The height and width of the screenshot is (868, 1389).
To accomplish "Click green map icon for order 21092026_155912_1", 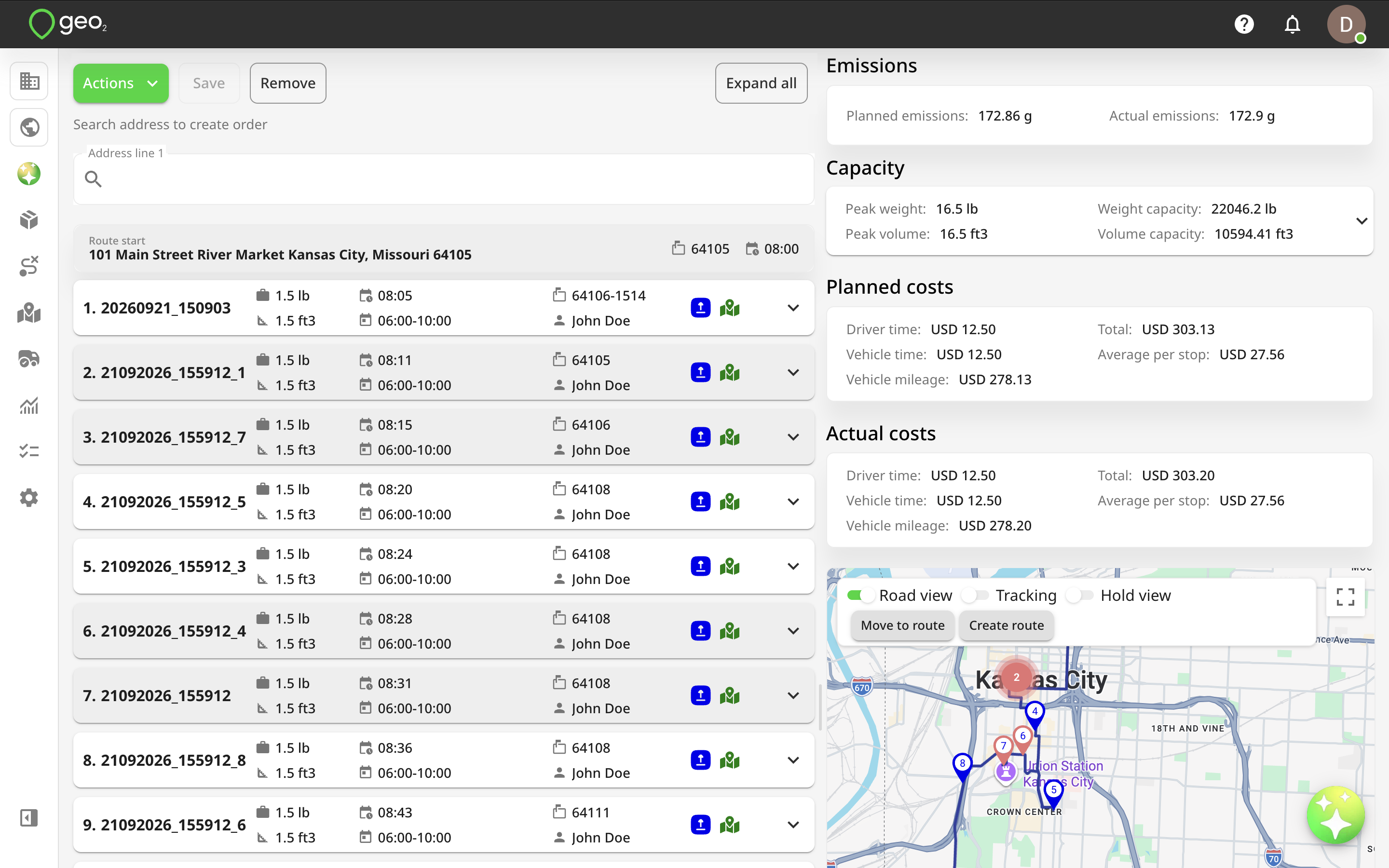I will pos(730,373).
